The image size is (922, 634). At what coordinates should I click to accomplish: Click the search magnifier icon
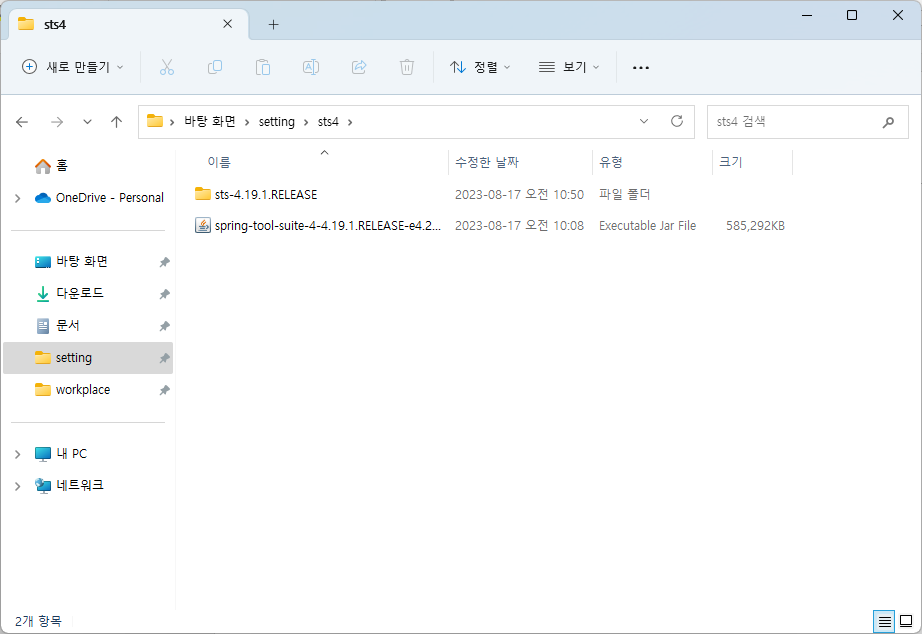coord(888,122)
